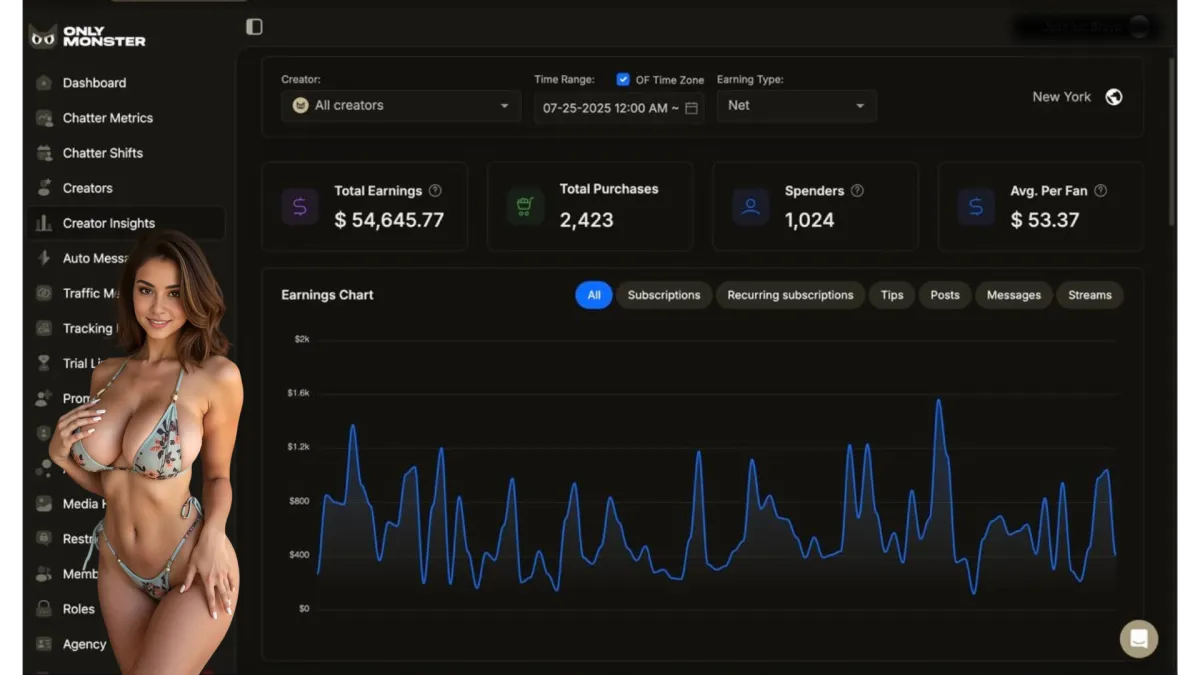Image resolution: width=1200 pixels, height=675 pixels.
Task: Click the vertical scrollbar on the right
Action: point(1172,140)
